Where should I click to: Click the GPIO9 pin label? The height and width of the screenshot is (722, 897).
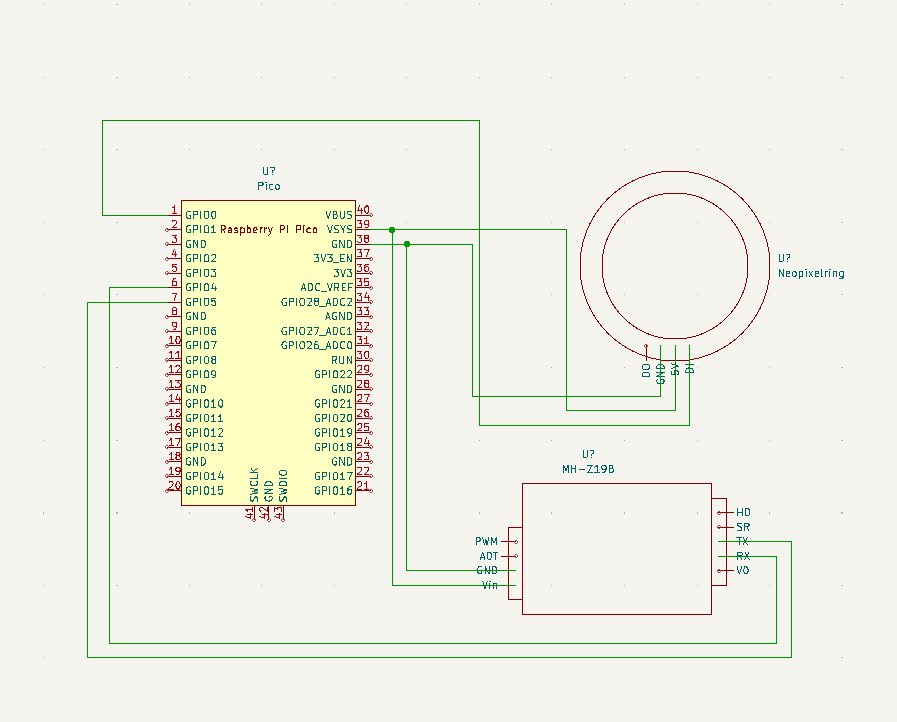click(x=201, y=375)
